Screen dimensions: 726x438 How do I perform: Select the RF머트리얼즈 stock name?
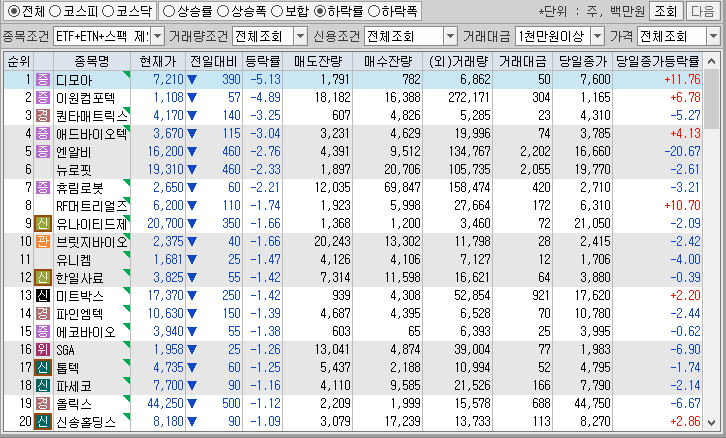(x=91, y=206)
